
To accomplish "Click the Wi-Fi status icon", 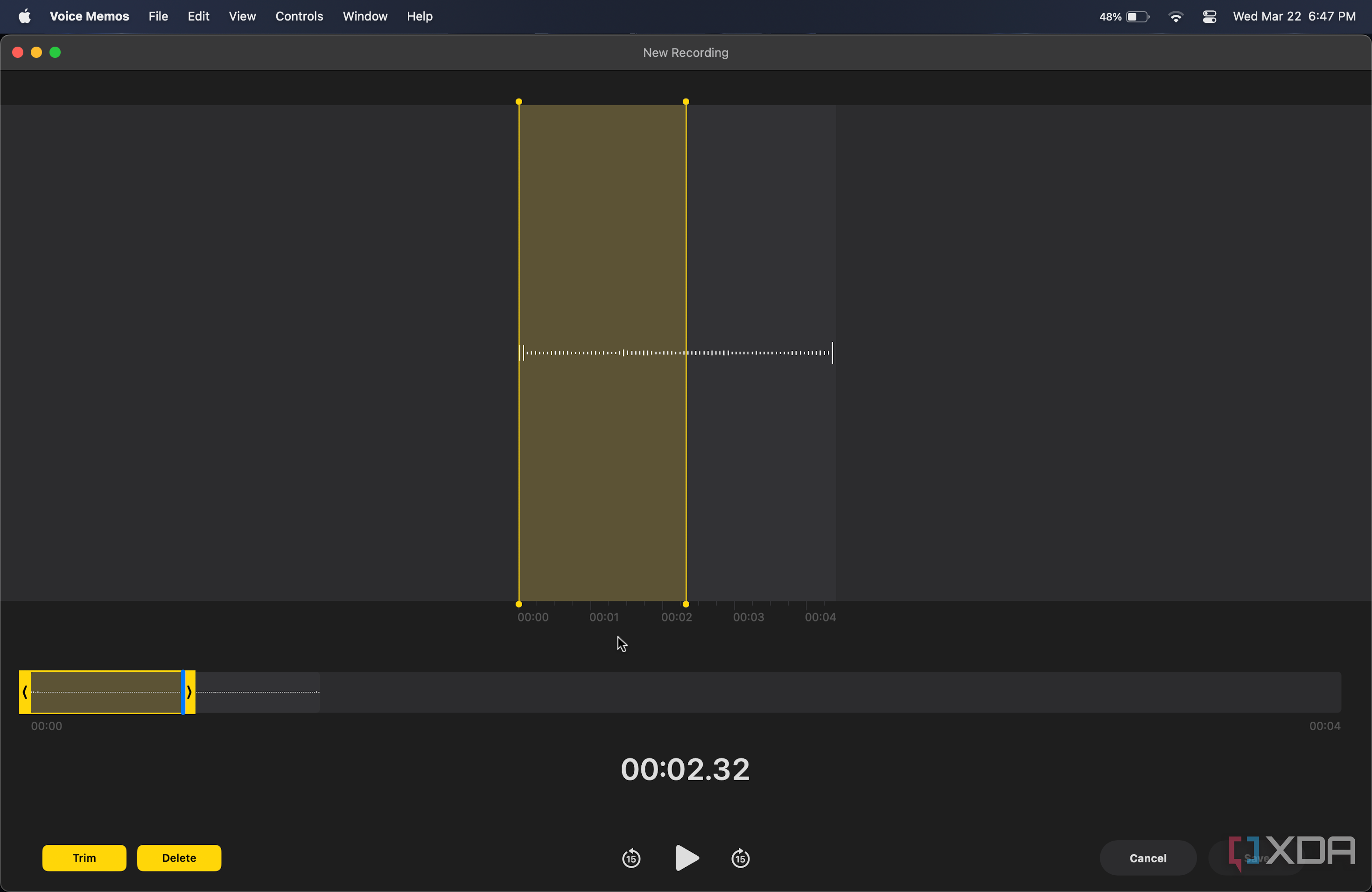I will point(1176,16).
